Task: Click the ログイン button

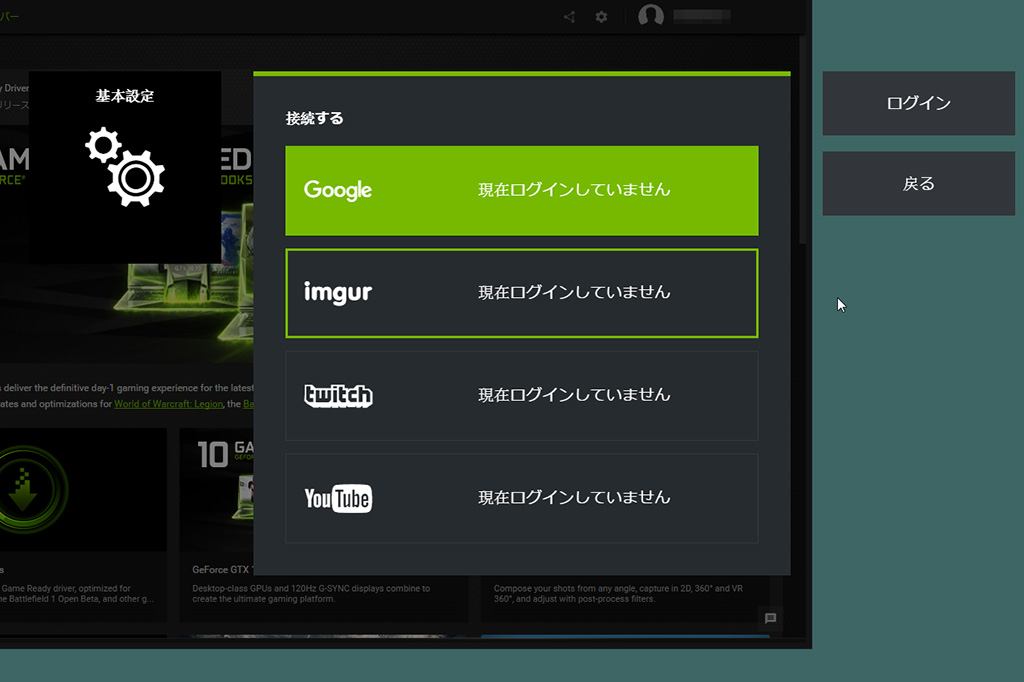Action: coord(918,103)
